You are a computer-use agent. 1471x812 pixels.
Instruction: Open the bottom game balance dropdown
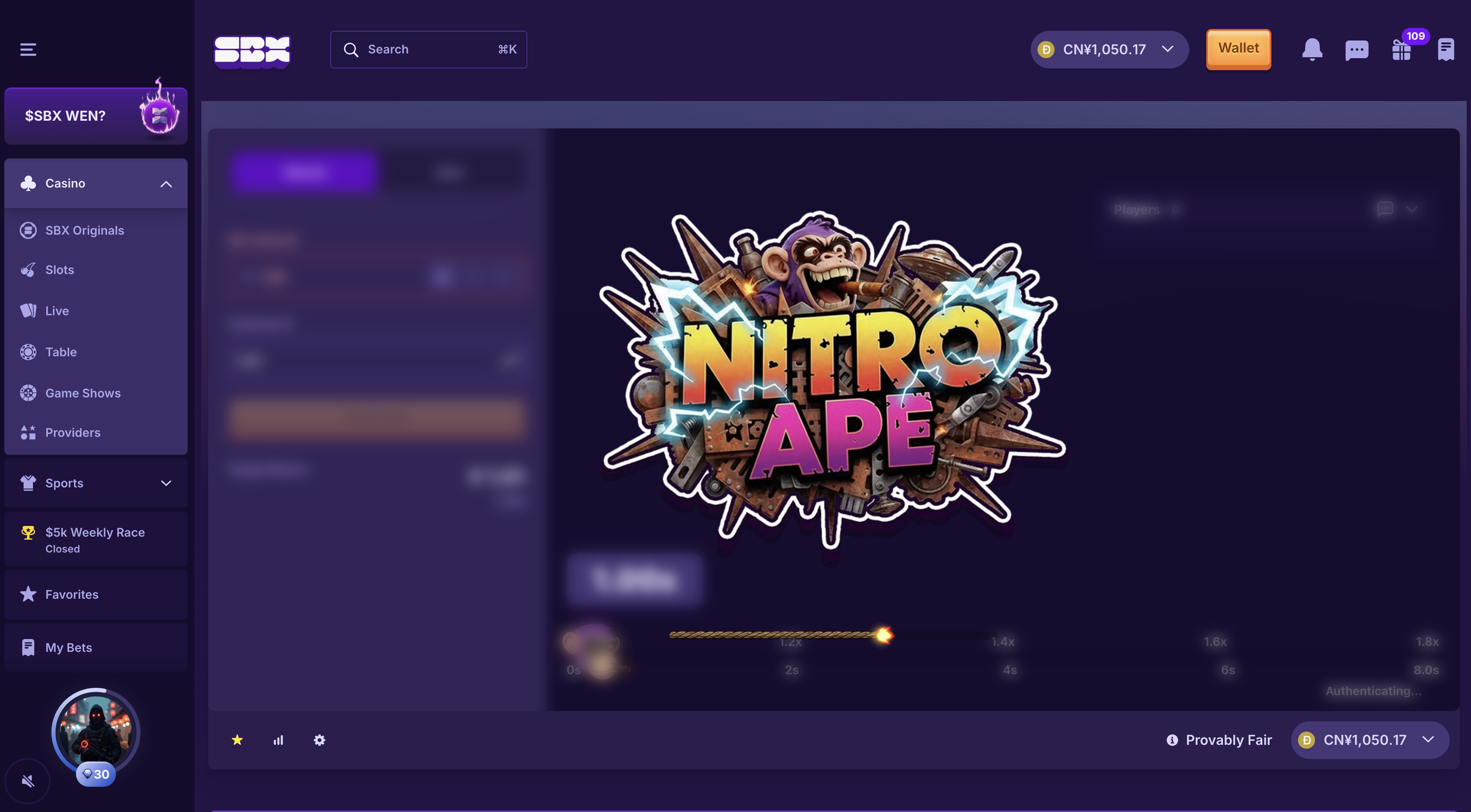click(x=1370, y=740)
